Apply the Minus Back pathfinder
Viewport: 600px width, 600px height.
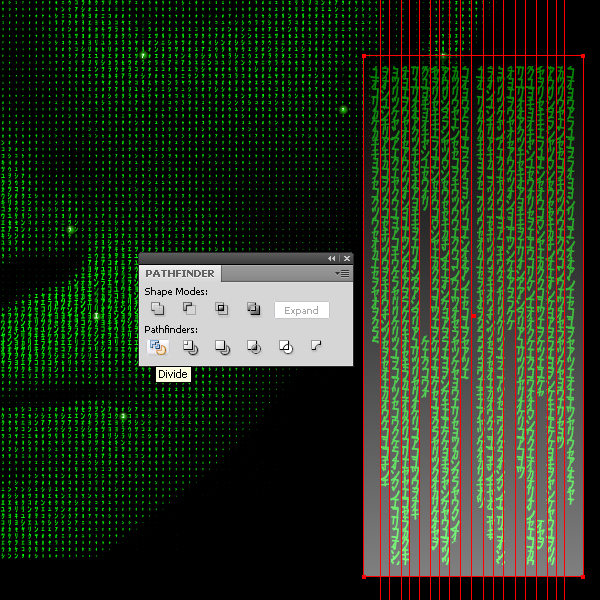[316, 346]
